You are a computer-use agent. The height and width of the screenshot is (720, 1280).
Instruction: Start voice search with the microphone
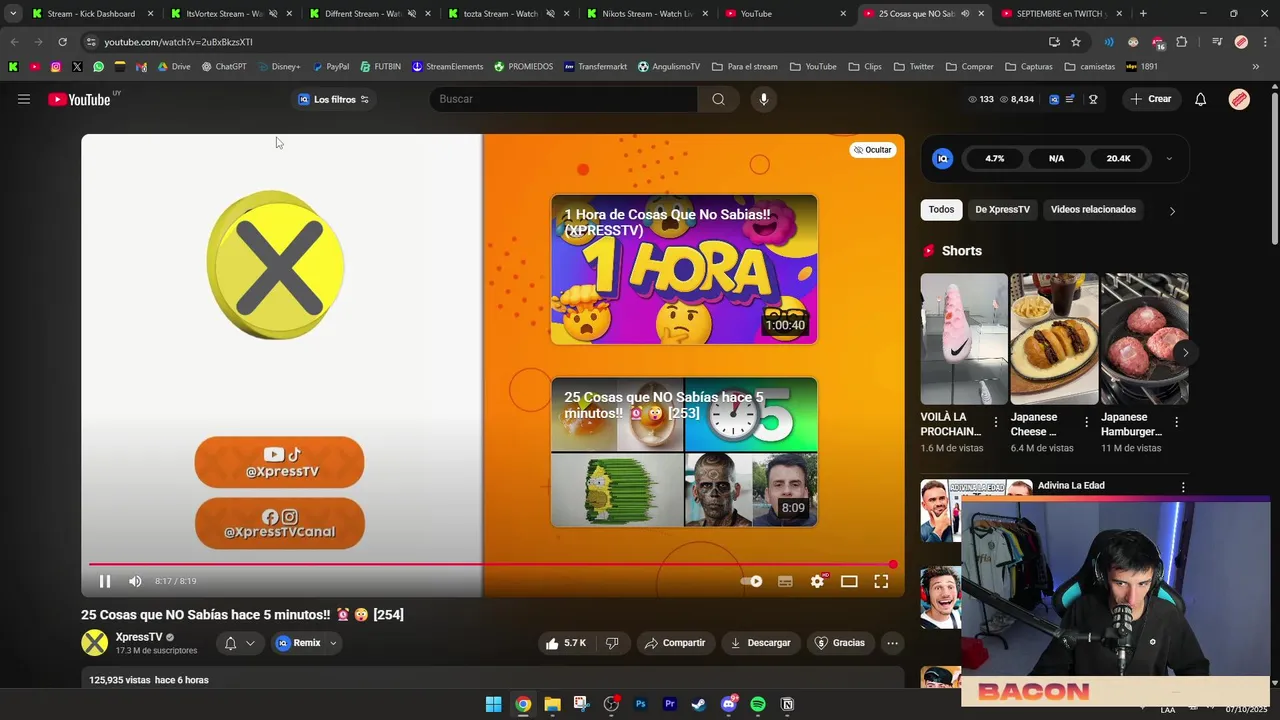763,99
